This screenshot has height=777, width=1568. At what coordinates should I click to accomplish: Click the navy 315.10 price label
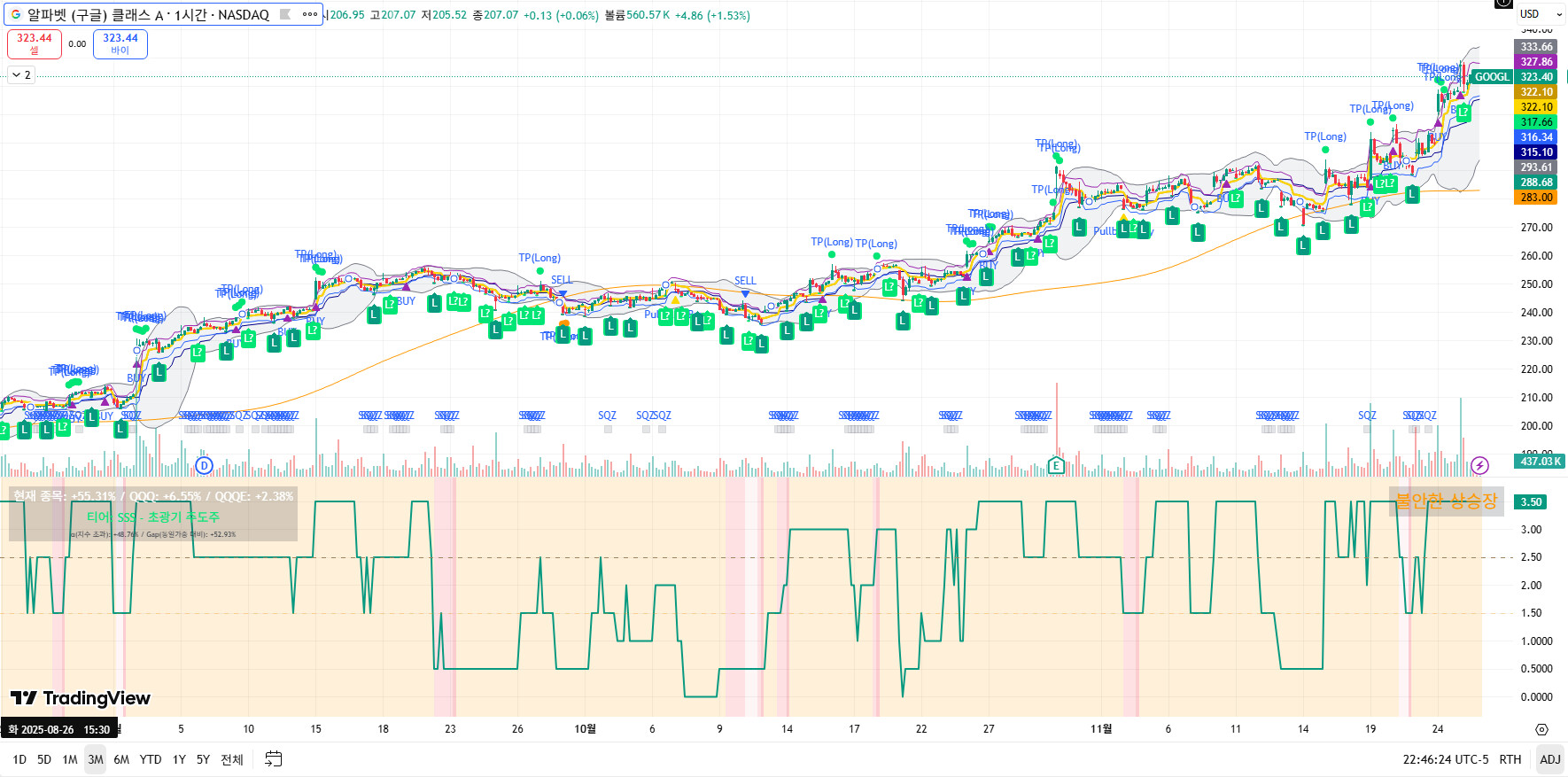1536,152
